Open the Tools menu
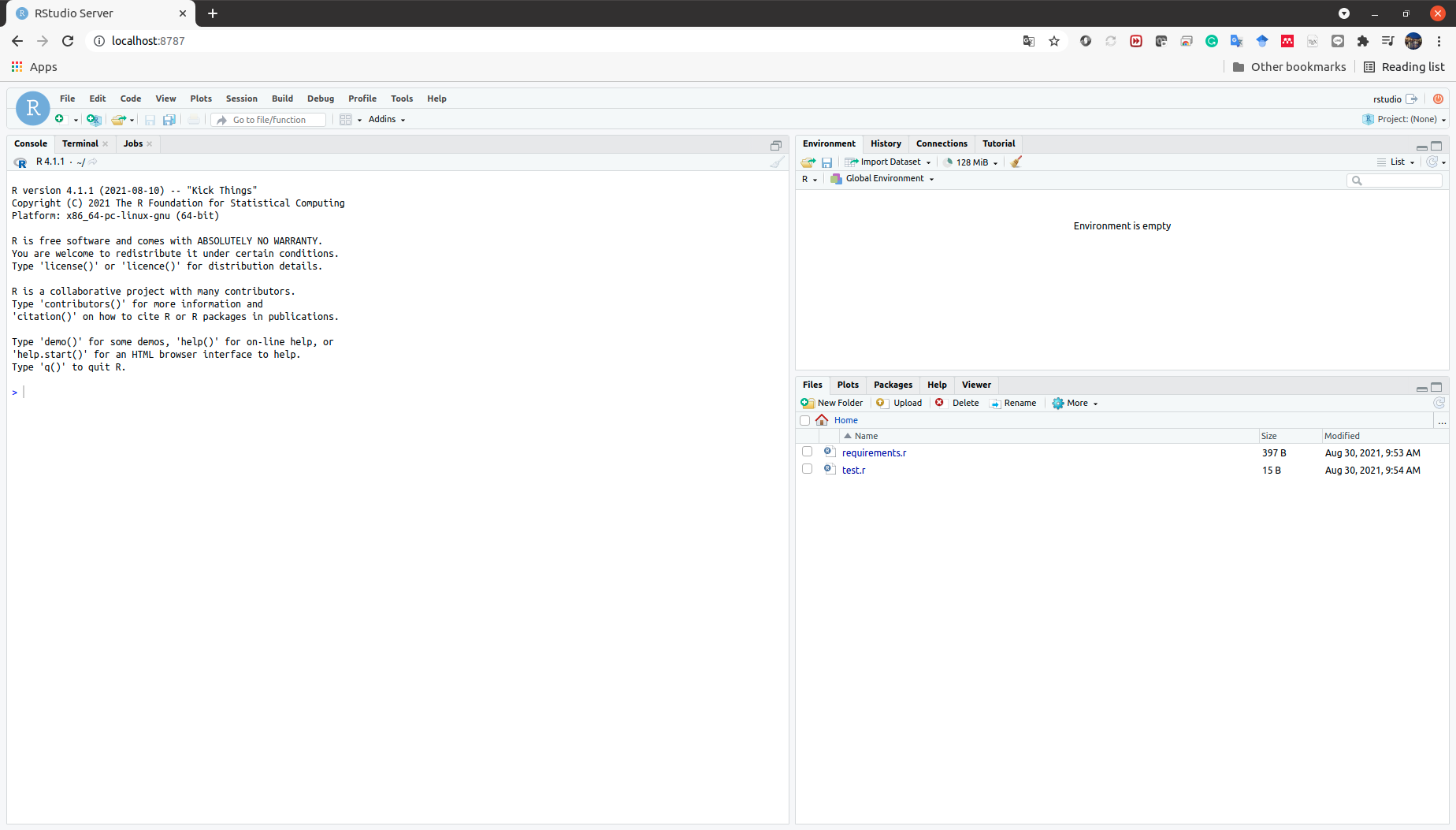This screenshot has height=830, width=1456. (402, 99)
